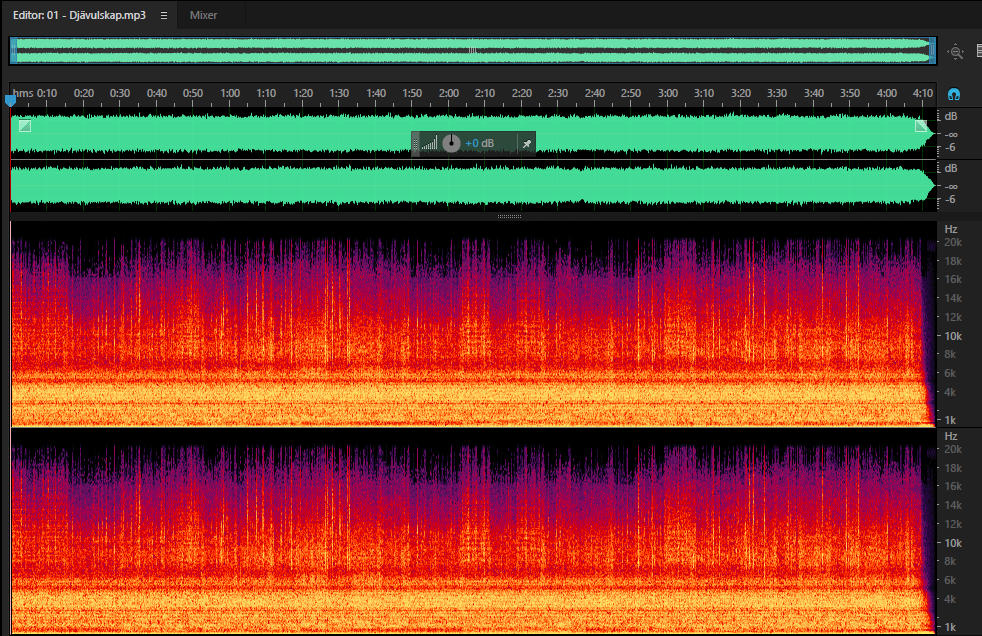Click the playhead marker at timeline start
Screen dimensions: 982x636
point(10,100)
